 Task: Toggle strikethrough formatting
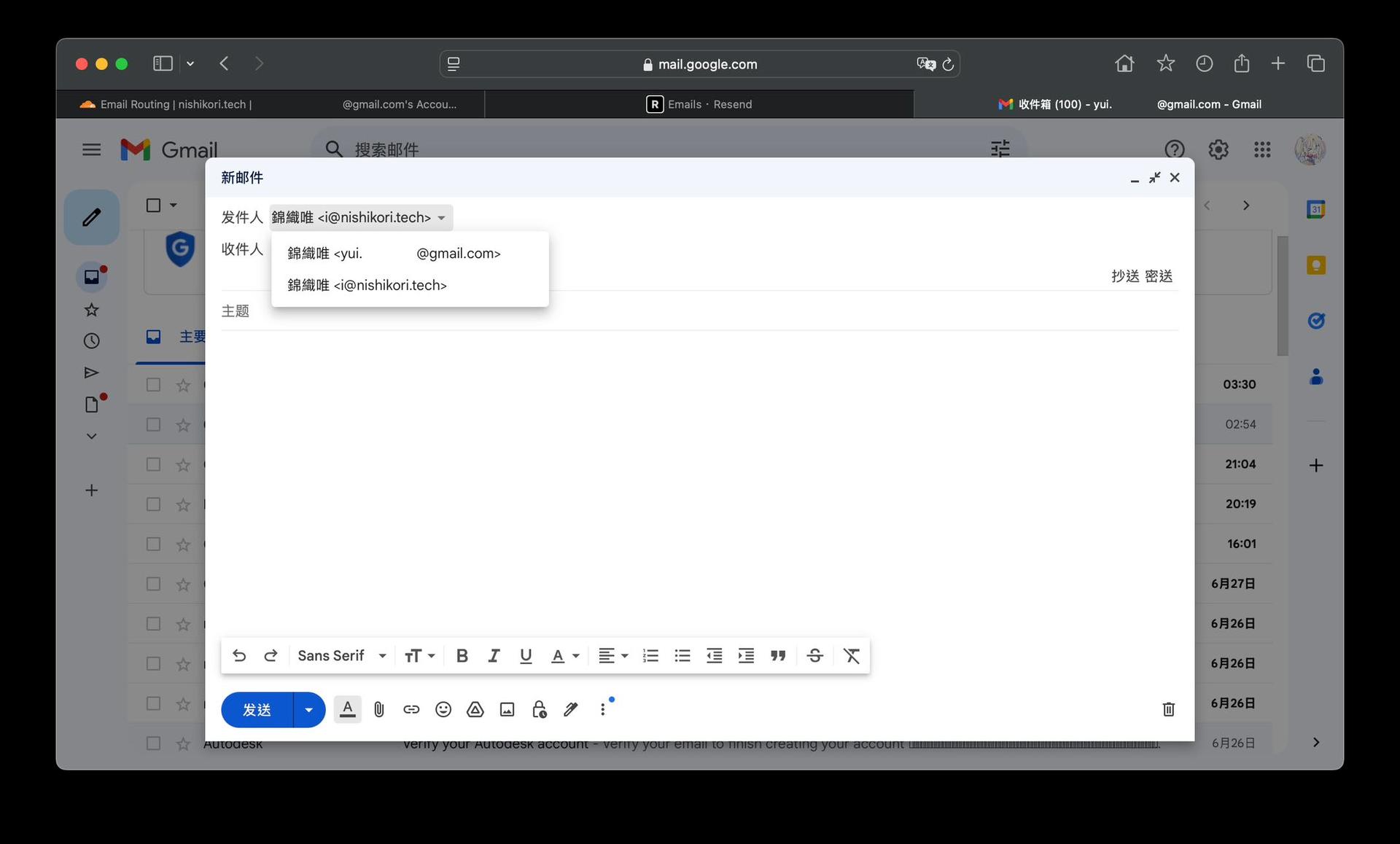pyautogui.click(x=815, y=655)
